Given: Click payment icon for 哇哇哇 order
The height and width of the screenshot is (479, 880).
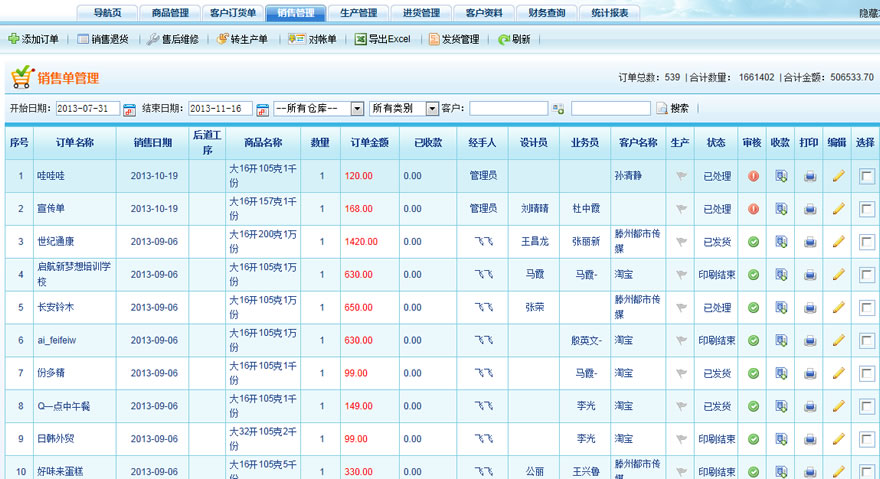Looking at the screenshot, I should coord(781,176).
